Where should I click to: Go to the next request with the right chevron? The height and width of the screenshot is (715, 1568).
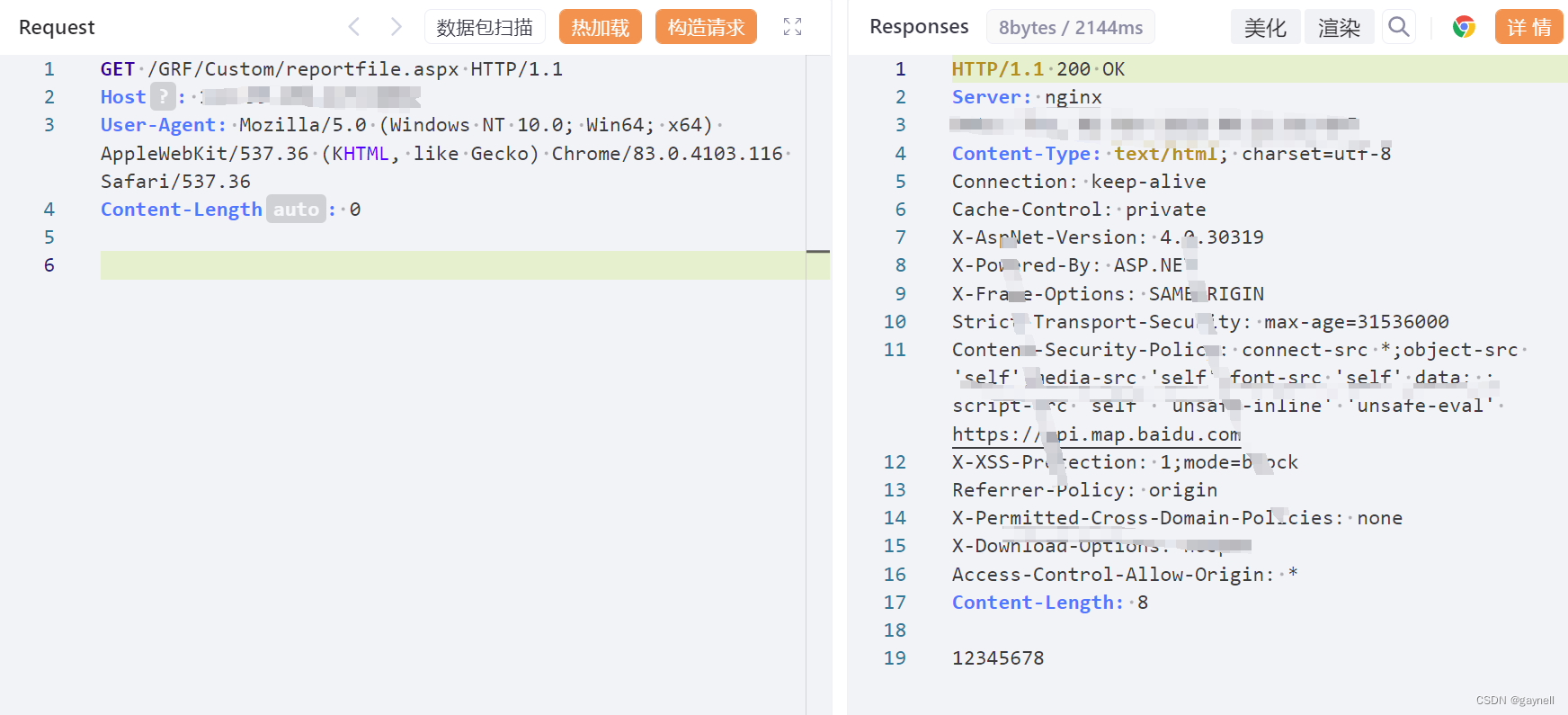pos(396,27)
